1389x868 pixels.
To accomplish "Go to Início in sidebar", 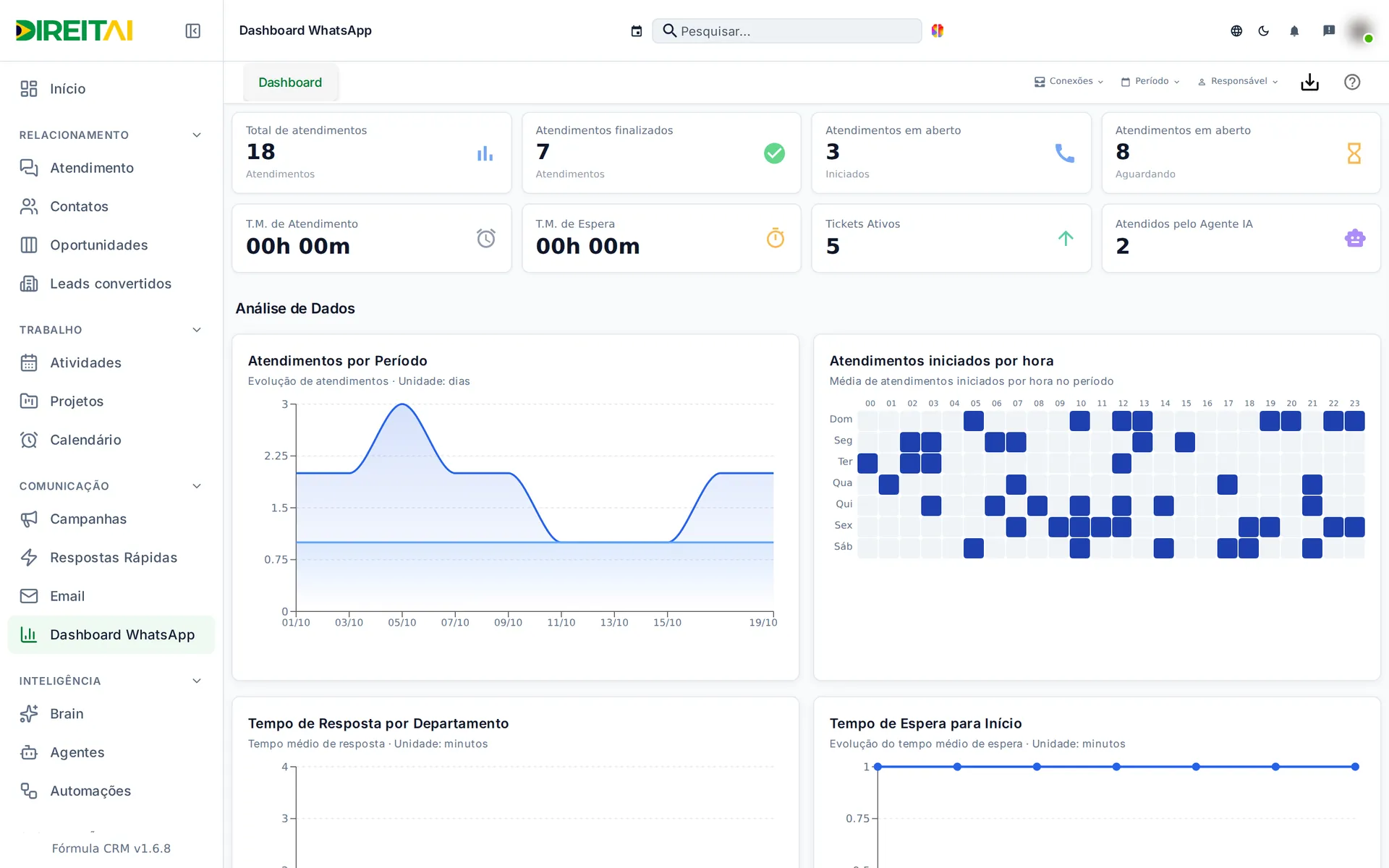I will click(111, 89).
